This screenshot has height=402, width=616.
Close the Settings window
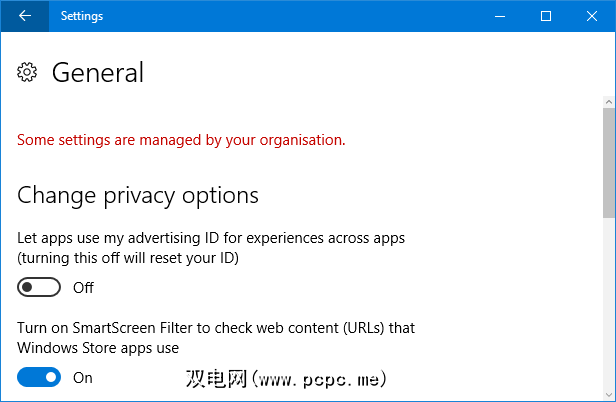(x=592, y=16)
